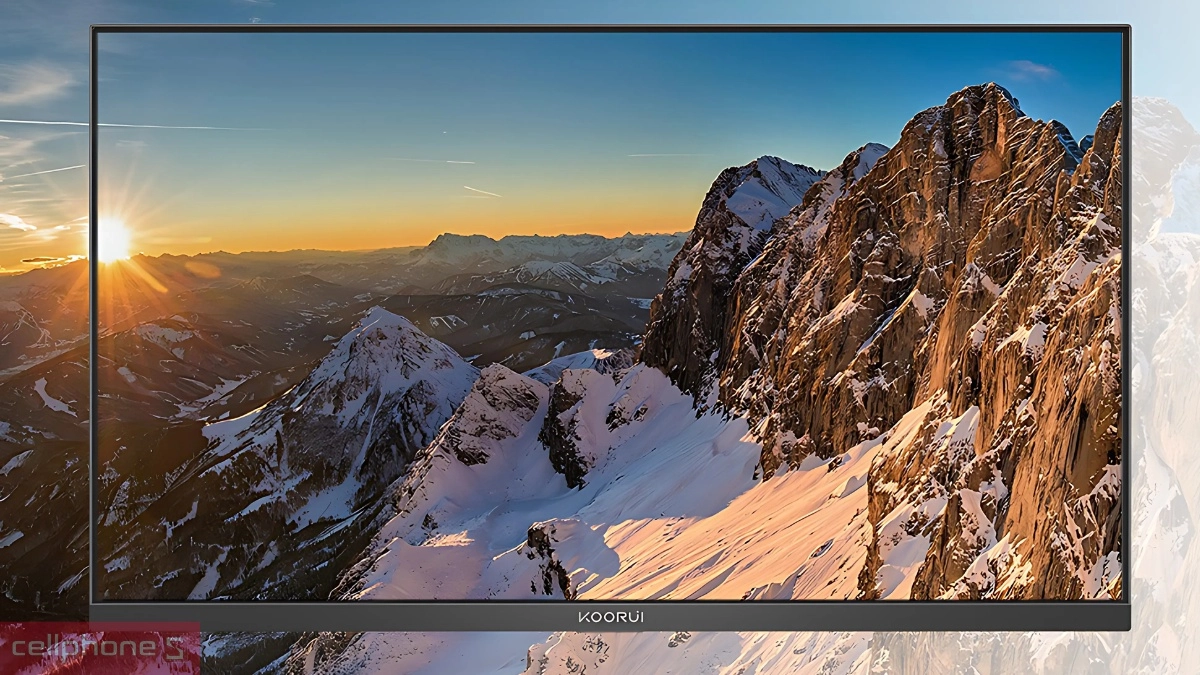Click the small cloud in the upper-right sky
Viewport: 1200px width, 675px height.
[x=1030, y=70]
